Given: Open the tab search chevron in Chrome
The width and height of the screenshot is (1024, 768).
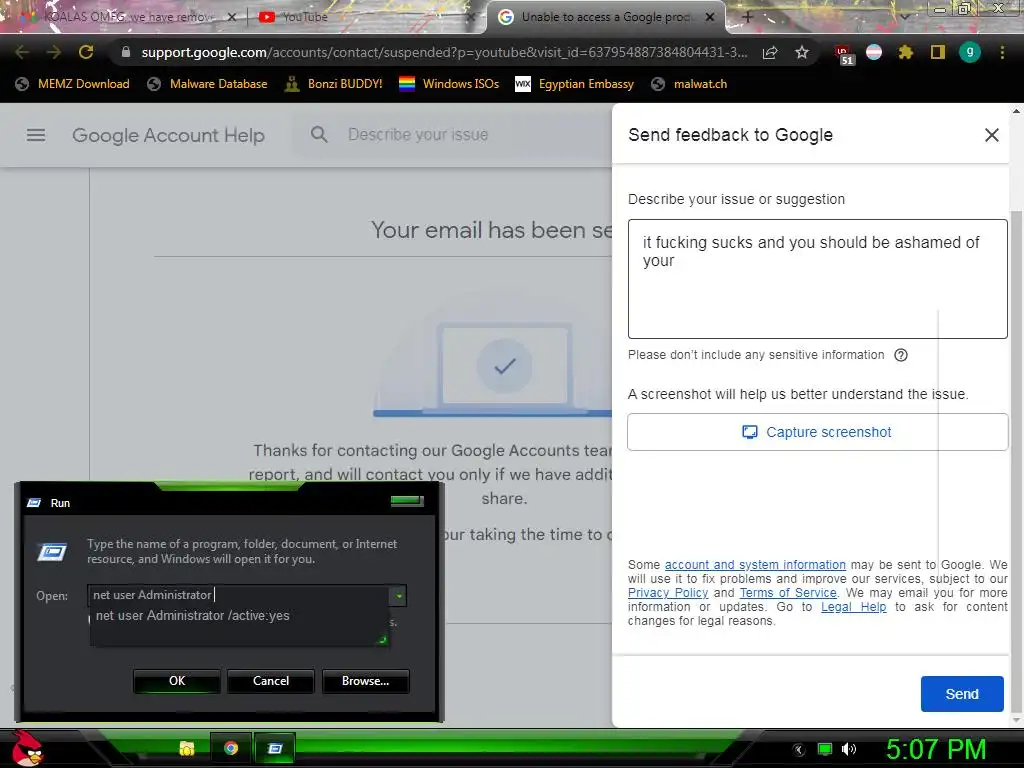Looking at the screenshot, I should pos(904,17).
